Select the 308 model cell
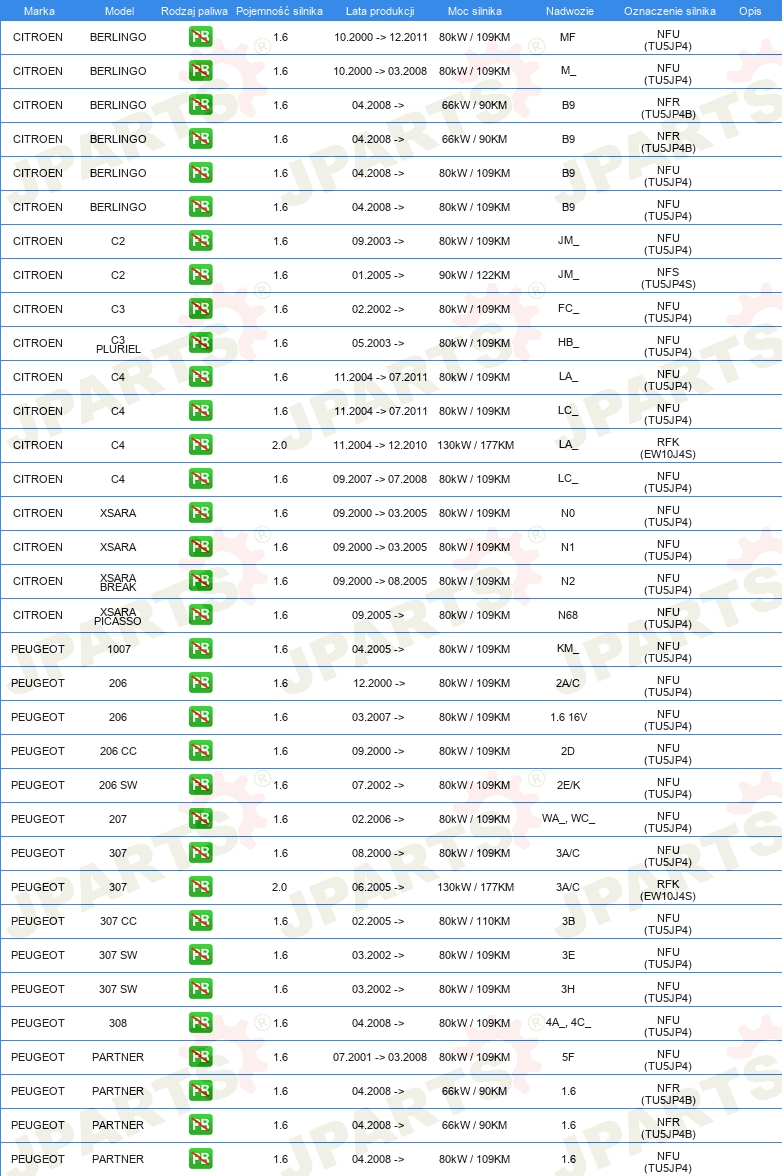The height and width of the screenshot is (1176, 782). 118,1023
